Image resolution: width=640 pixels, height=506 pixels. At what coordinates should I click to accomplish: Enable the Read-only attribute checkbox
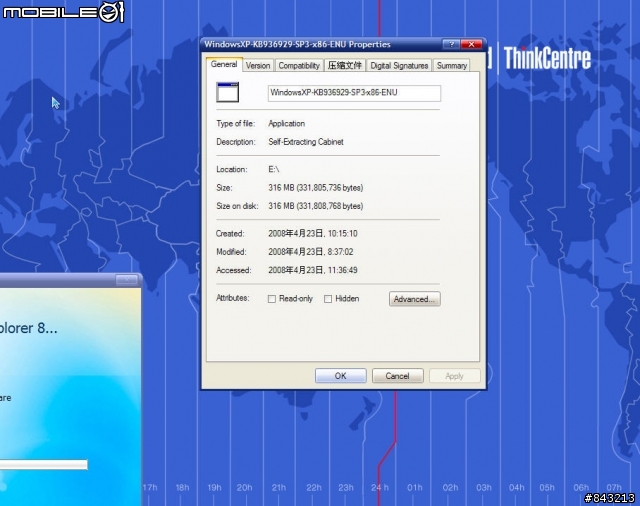pos(272,299)
